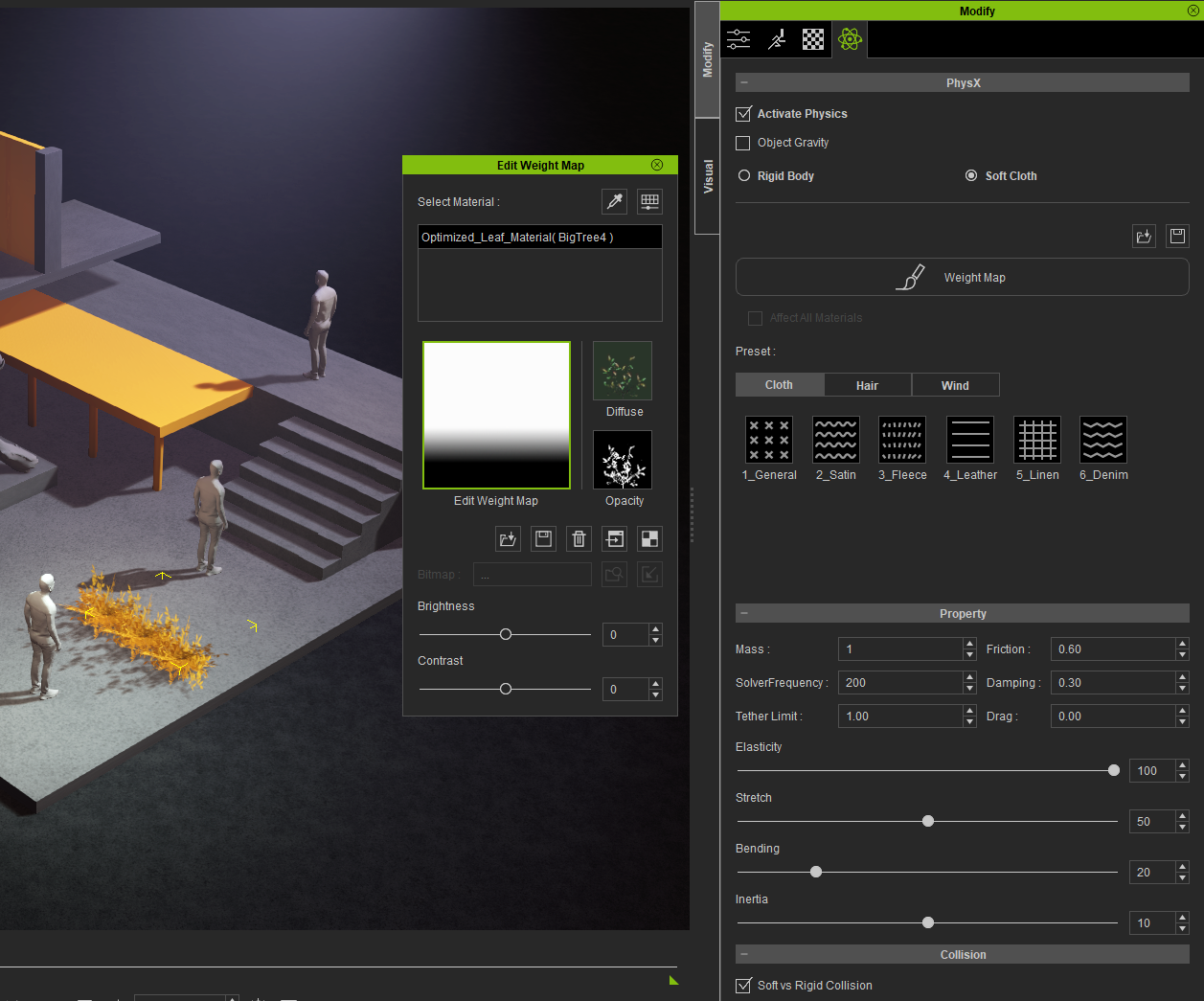The width and height of the screenshot is (1204, 1001).
Task: Click the Weight Map button
Action: point(963,278)
